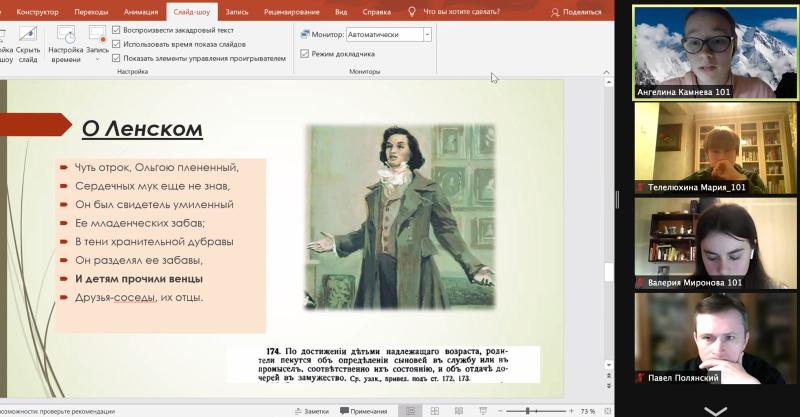Expand the Запись button dropdown arrow
The height and width of the screenshot is (417, 800).
tap(97, 59)
